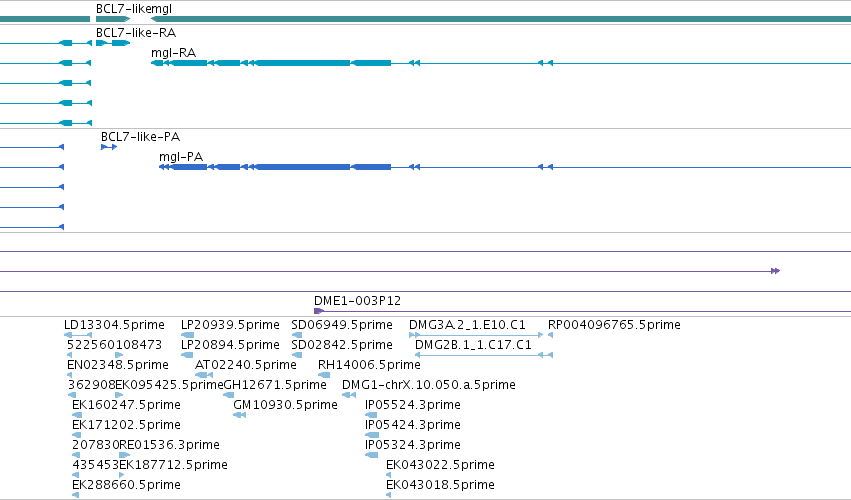The width and height of the screenshot is (851, 500).
Task: Select the 522560108473 EST label
Action: 115,345
